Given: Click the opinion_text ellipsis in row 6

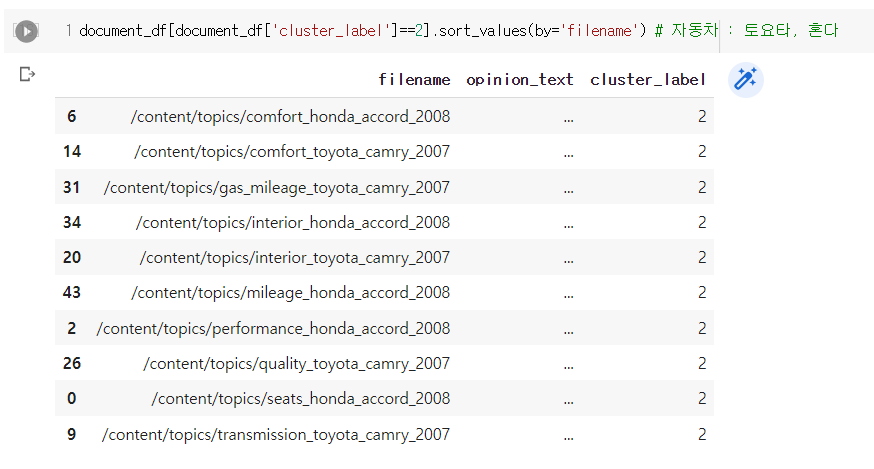Looking at the screenshot, I should [568, 119].
